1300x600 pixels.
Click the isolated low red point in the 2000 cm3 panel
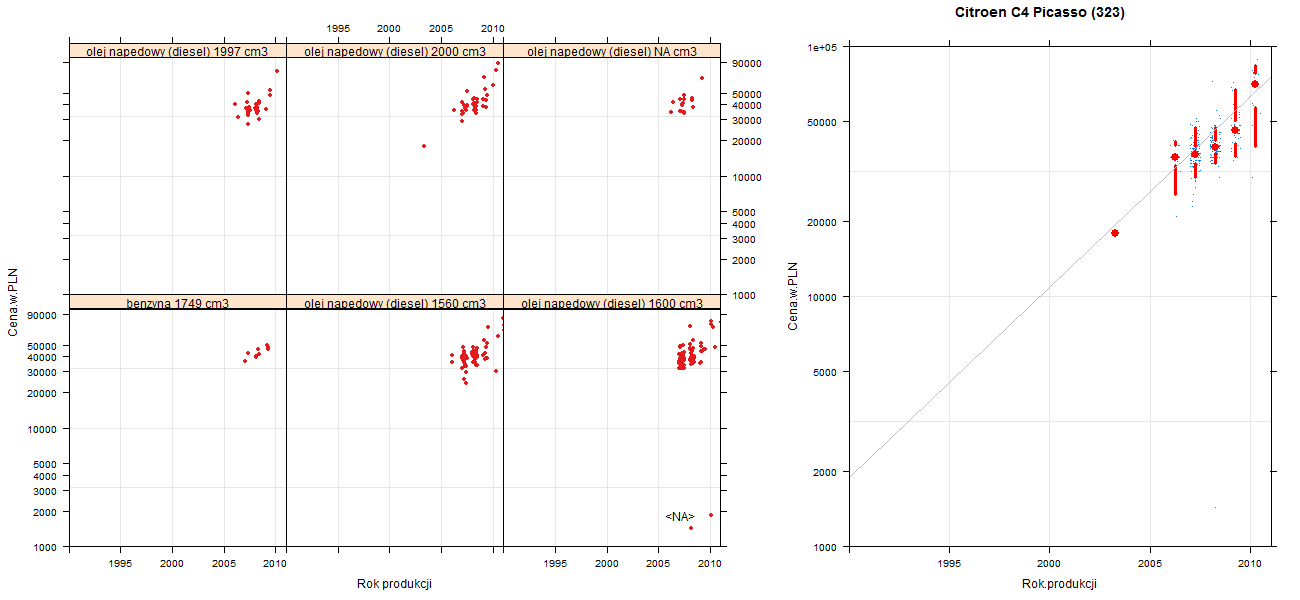424,146
